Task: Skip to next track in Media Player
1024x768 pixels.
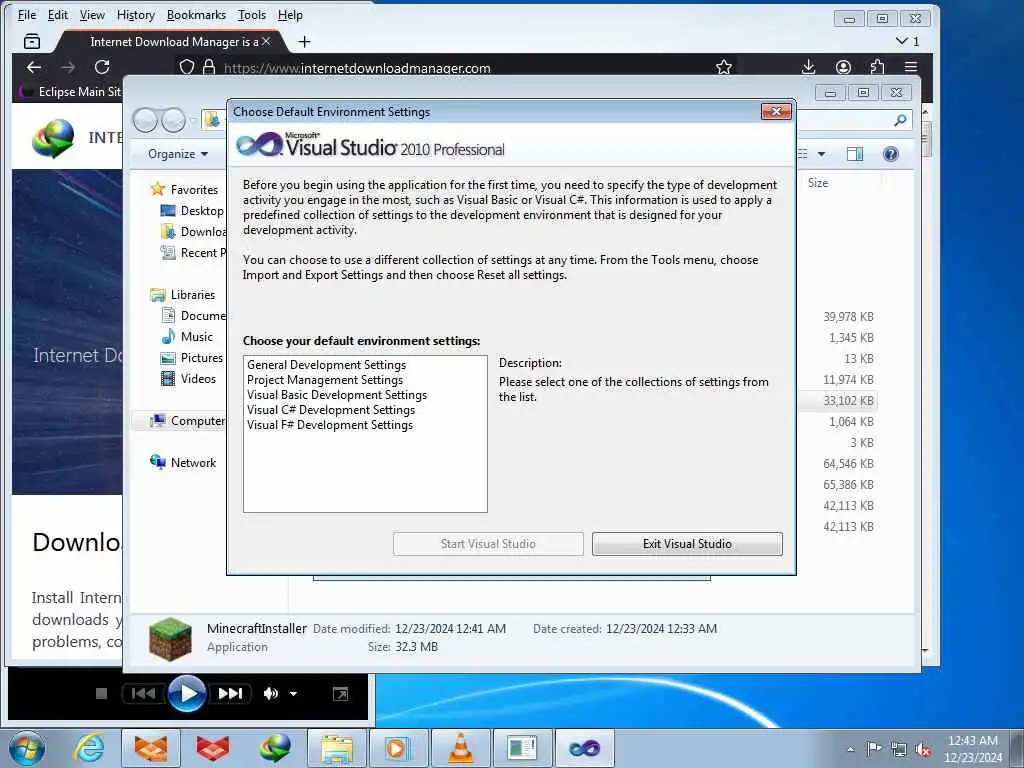Action: (x=230, y=693)
